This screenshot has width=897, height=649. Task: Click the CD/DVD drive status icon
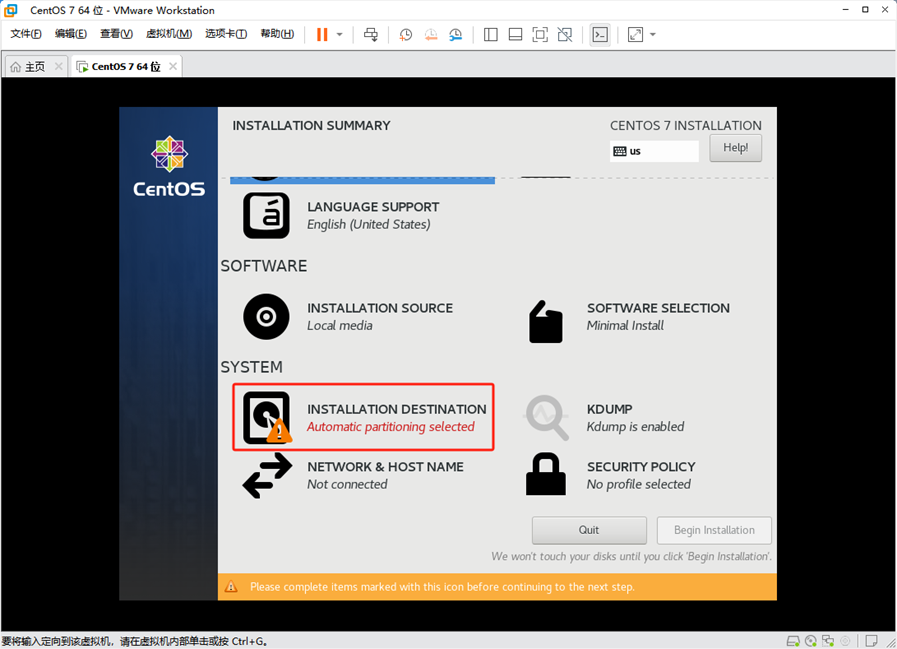pos(811,641)
